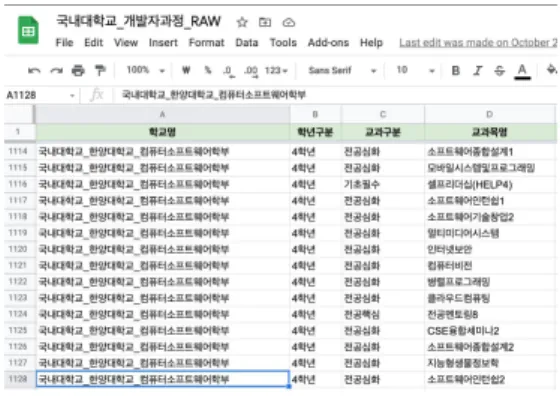The image size is (560, 396).
Task: Expand the name box A1128 dropdown arrow
Action: click(x=72, y=96)
